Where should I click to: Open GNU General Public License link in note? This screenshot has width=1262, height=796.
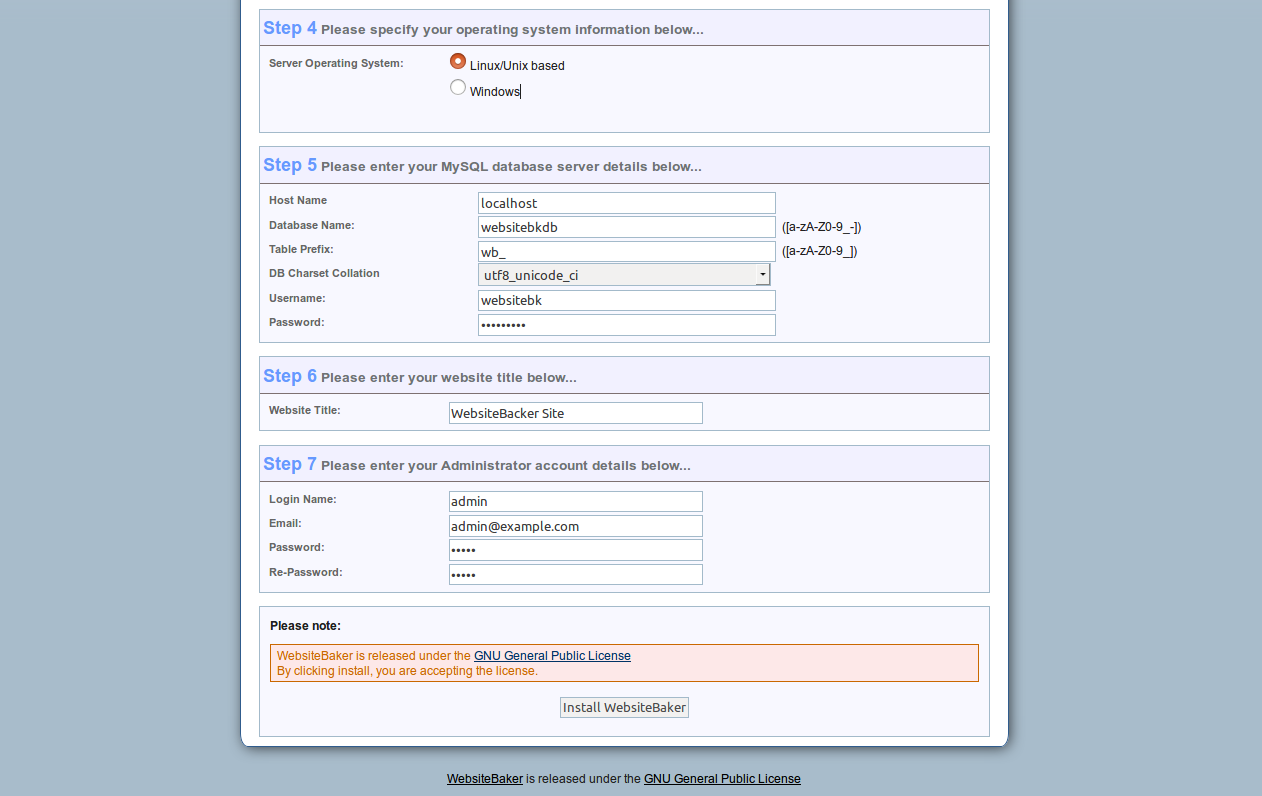(552, 656)
